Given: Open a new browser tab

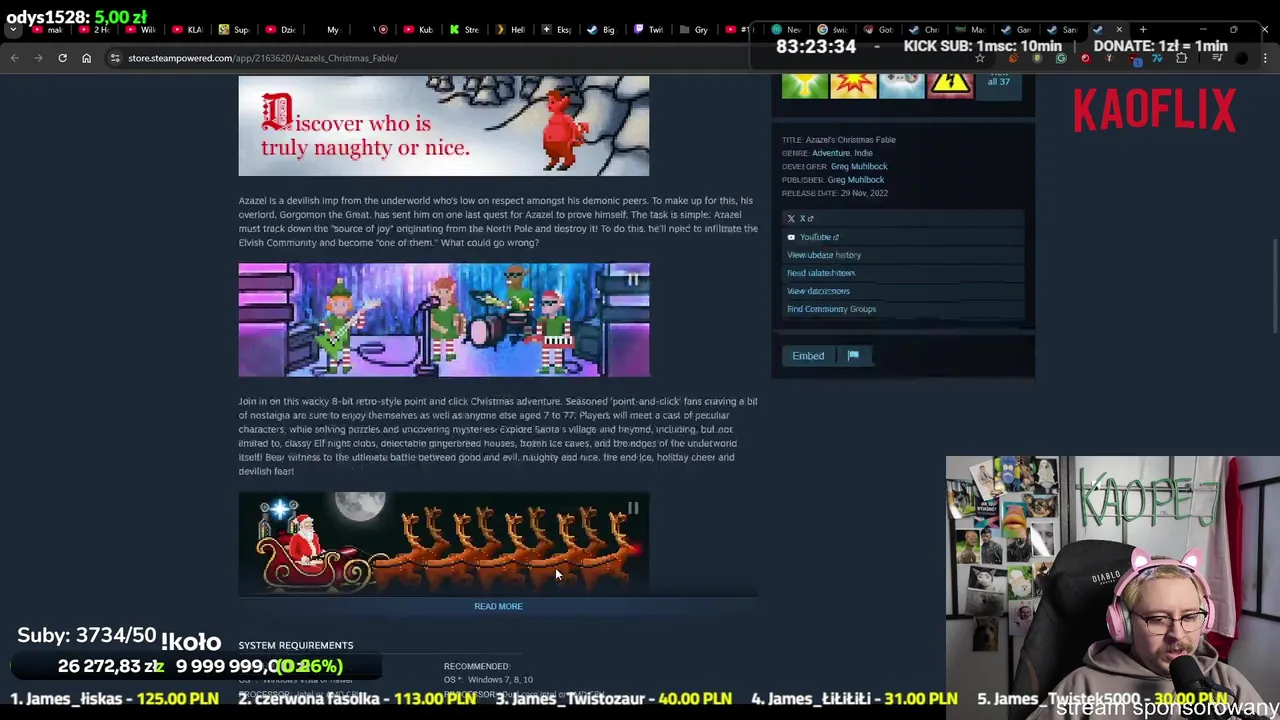Looking at the screenshot, I should 1143,29.
